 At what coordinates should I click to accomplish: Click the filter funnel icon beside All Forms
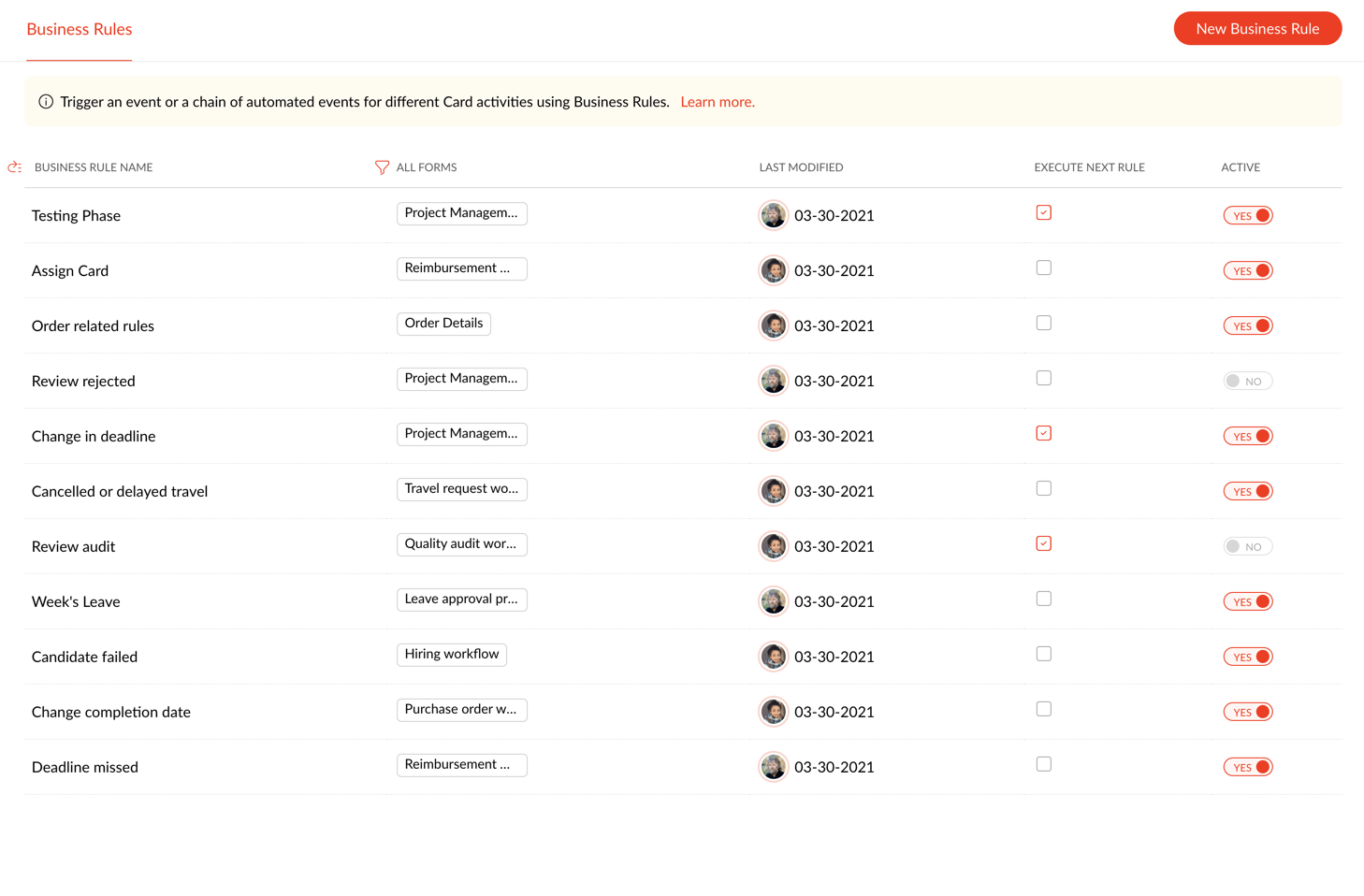[x=382, y=167]
